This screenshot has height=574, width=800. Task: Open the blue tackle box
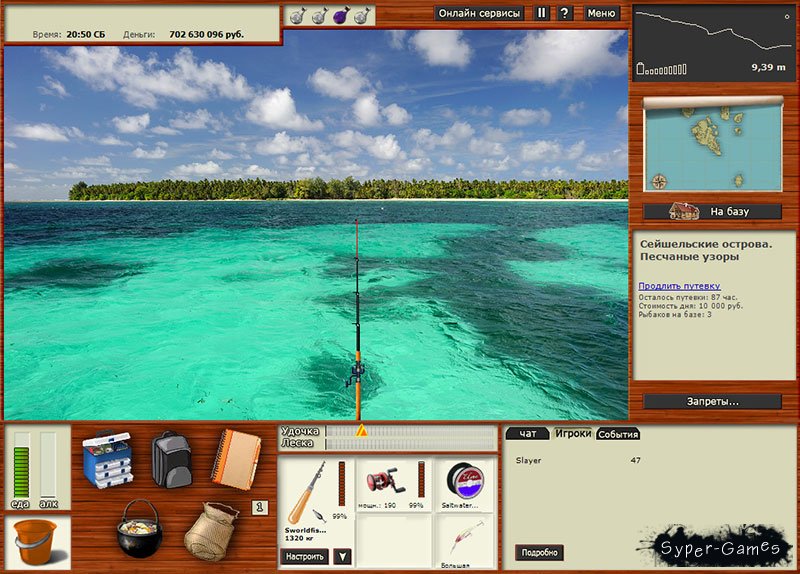(x=107, y=459)
